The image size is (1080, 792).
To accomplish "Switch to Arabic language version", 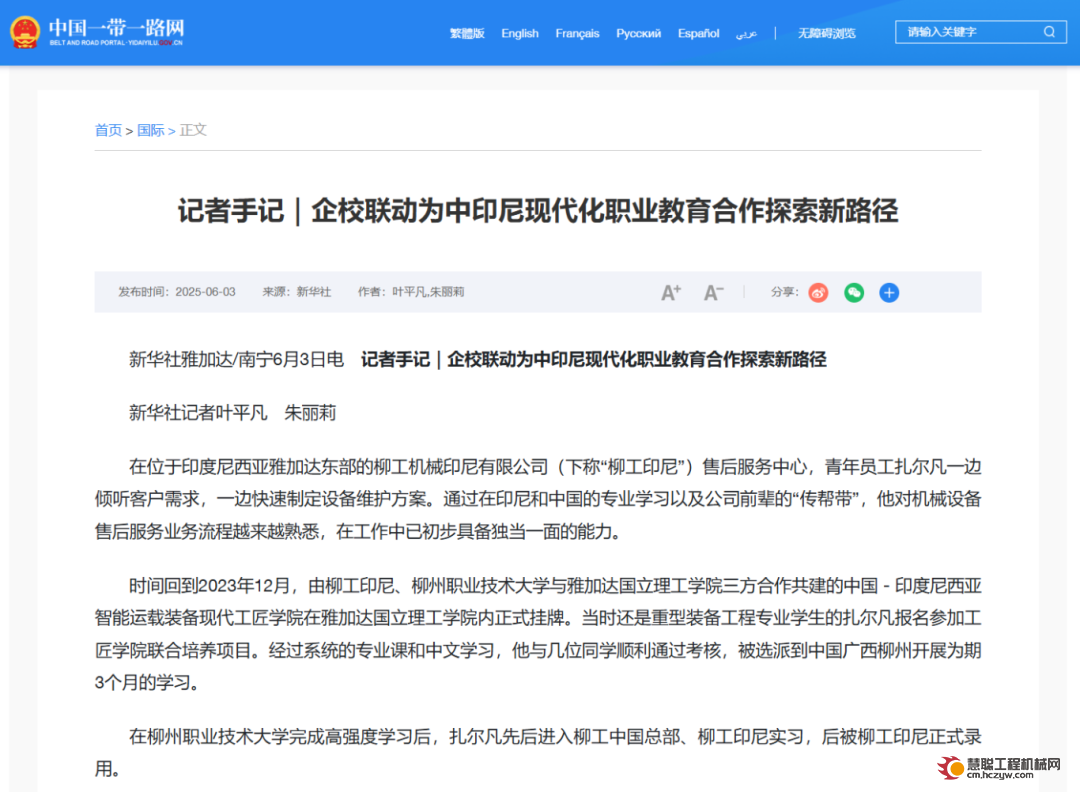I will pyautogui.click(x=746, y=33).
